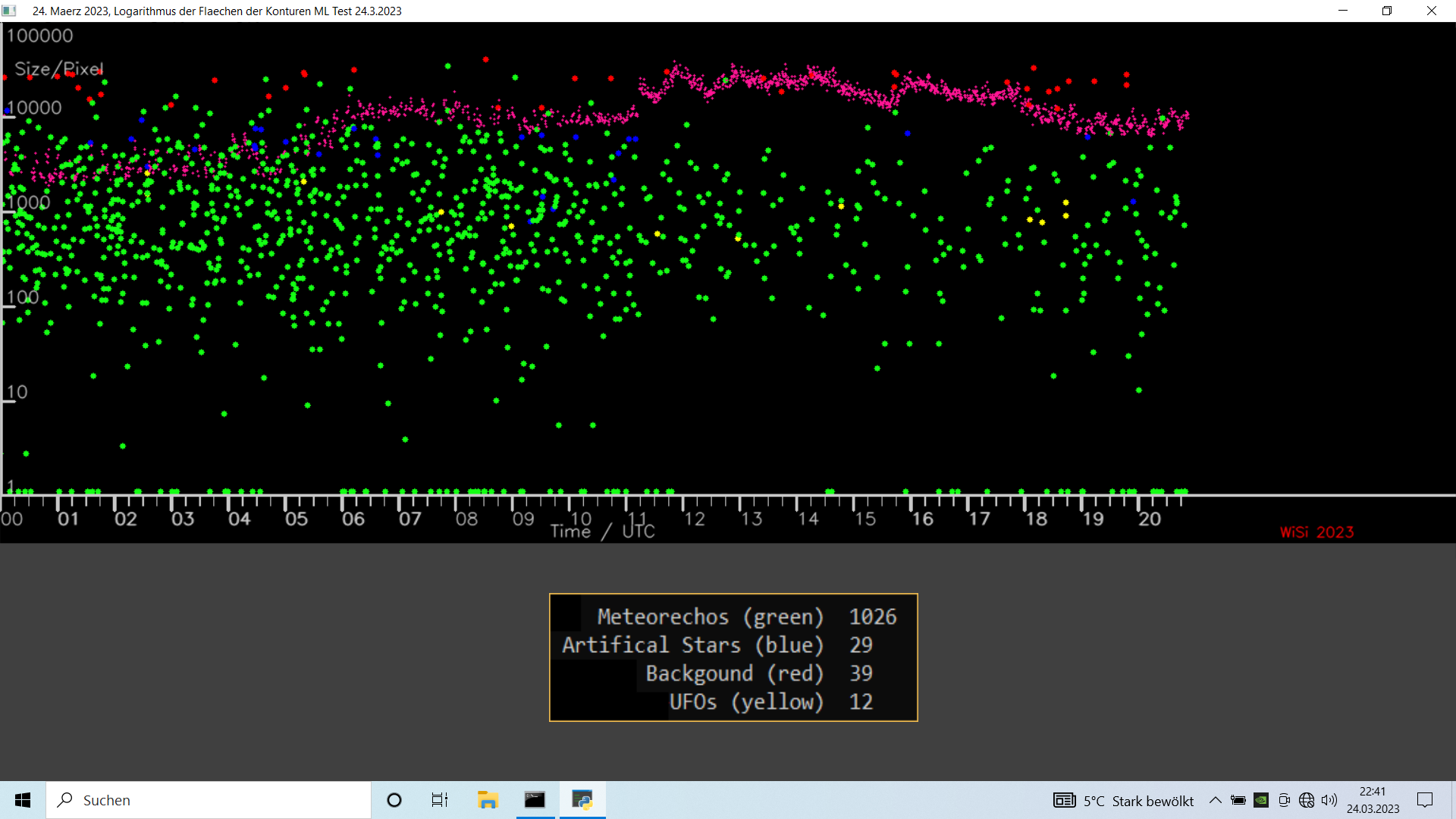Click the 19 hour label on time axis
Viewport: 1456px width, 819px height.
[1093, 519]
